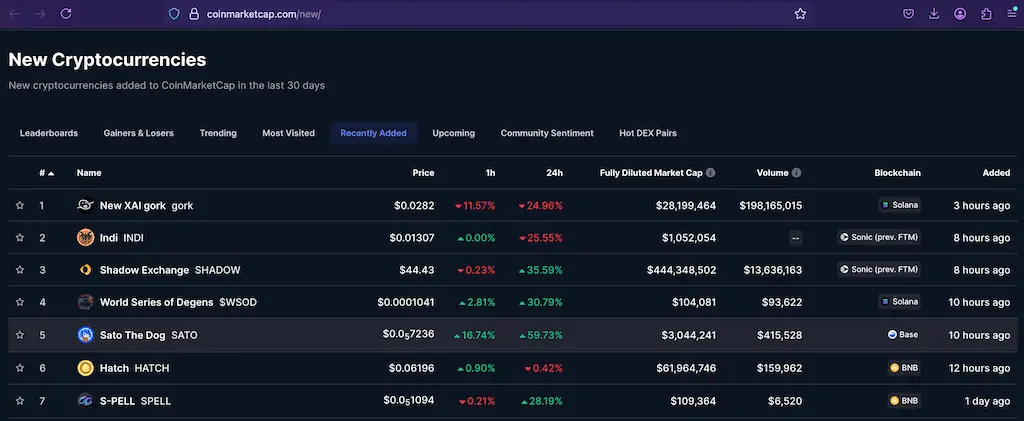Click the browser forward arrow

point(40,14)
